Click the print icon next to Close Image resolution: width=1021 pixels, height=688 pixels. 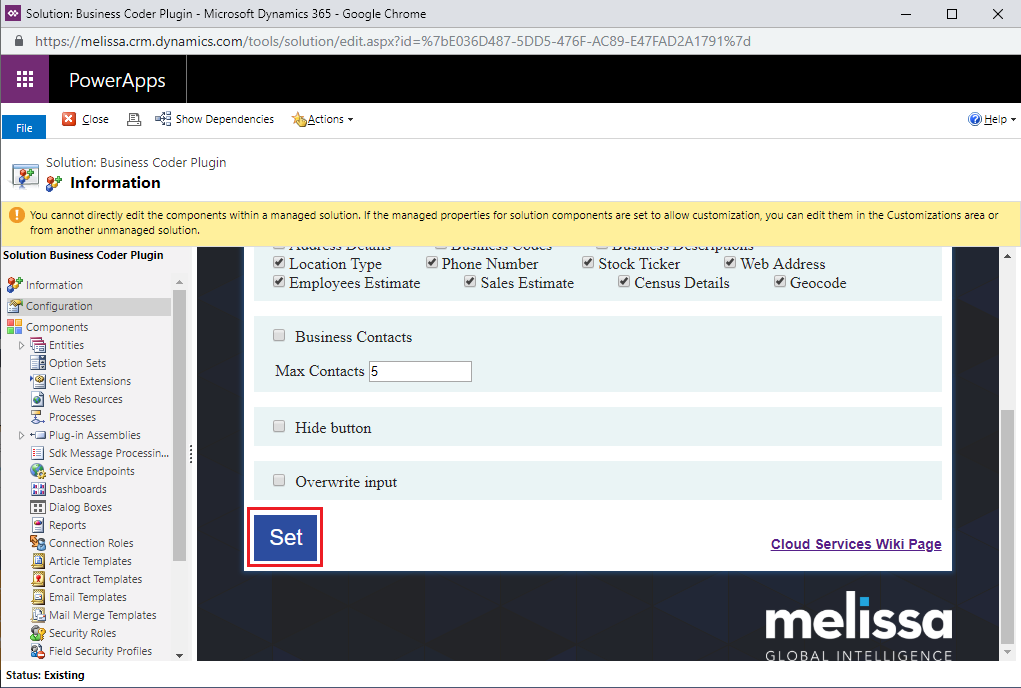click(x=134, y=119)
